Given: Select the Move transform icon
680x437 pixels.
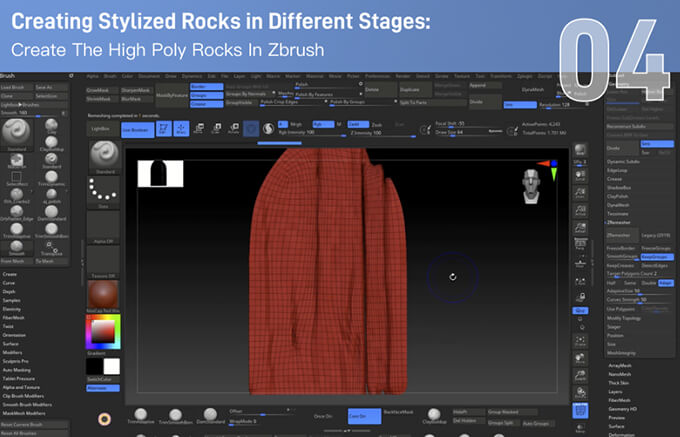Looking at the screenshot, I should pyautogui.click(x=199, y=129).
